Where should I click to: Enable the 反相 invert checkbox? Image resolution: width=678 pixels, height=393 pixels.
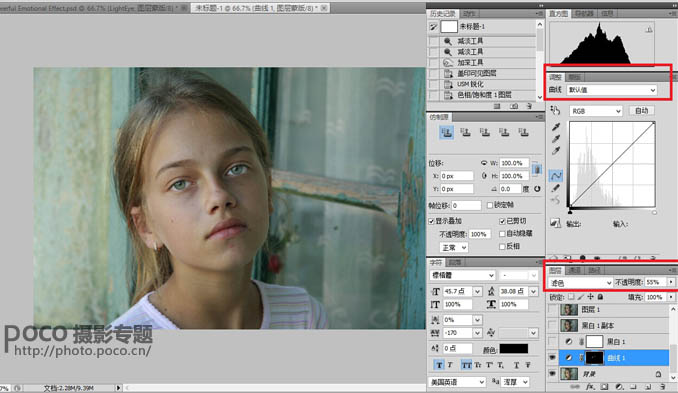coord(502,246)
